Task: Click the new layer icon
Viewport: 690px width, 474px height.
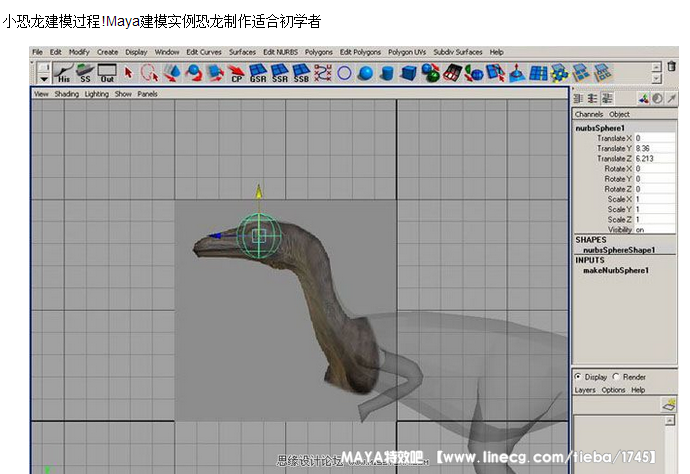Action: click(x=669, y=404)
